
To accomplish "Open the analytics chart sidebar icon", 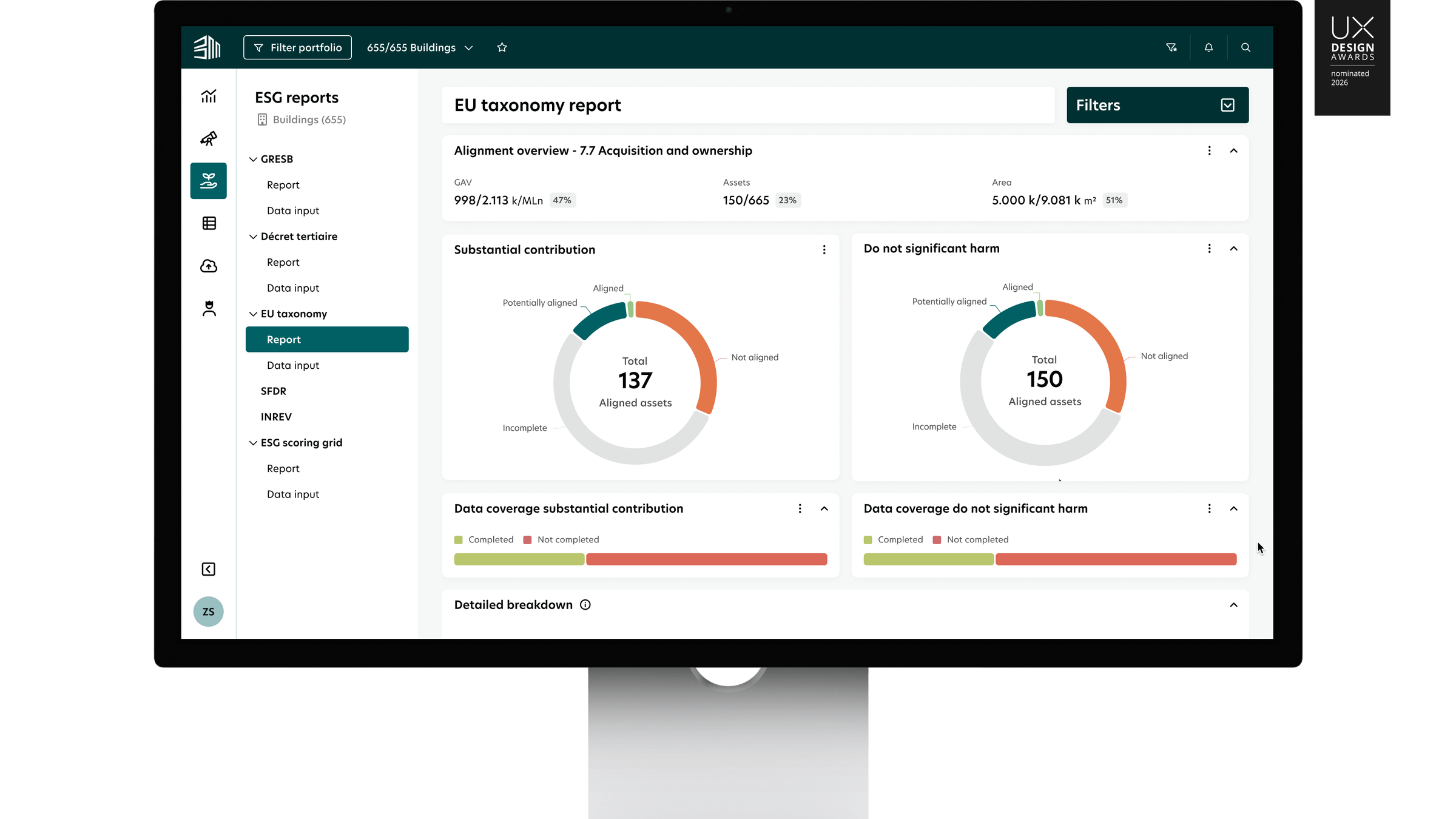I will [209, 96].
